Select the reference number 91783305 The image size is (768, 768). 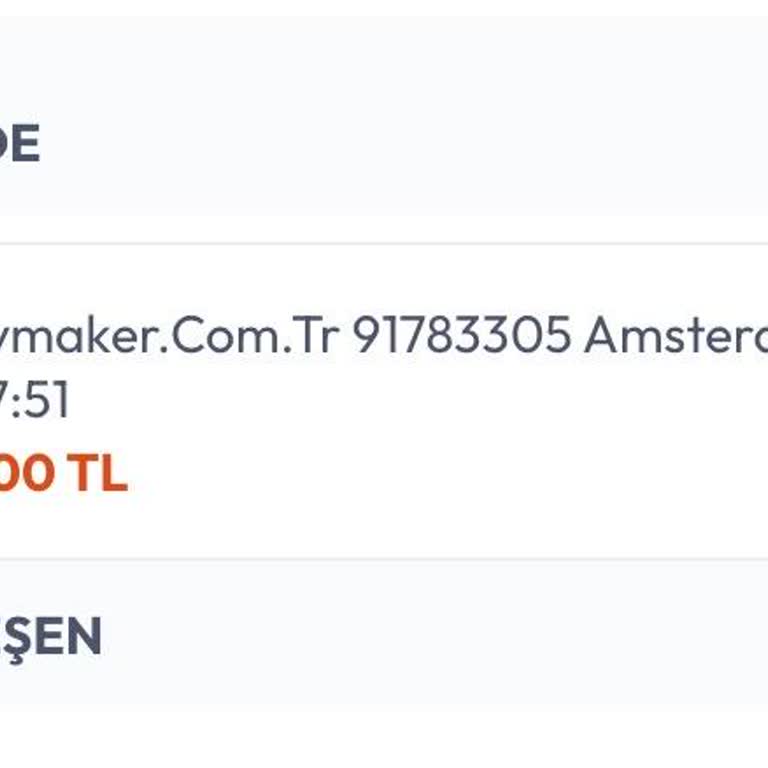tap(461, 336)
